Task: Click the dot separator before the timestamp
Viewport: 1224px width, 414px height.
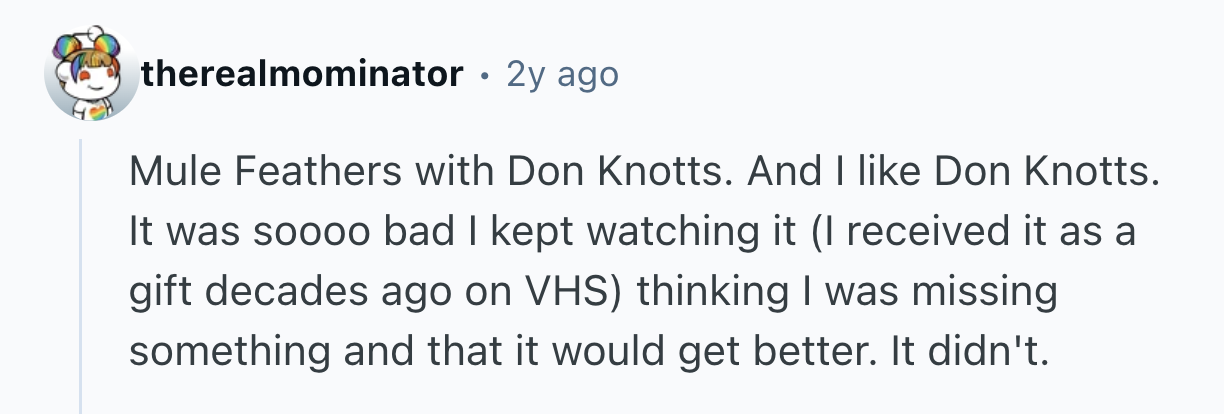Action: (x=485, y=75)
